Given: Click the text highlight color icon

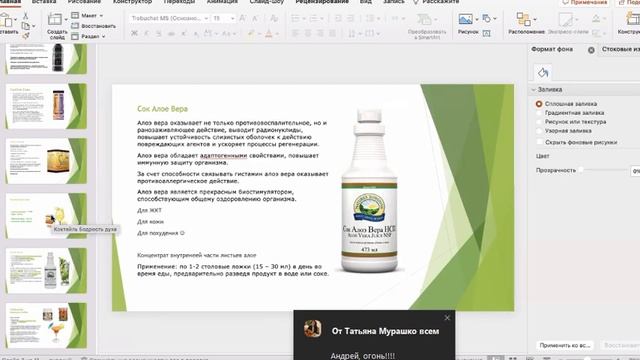Looking at the screenshot, I should (x=250, y=34).
